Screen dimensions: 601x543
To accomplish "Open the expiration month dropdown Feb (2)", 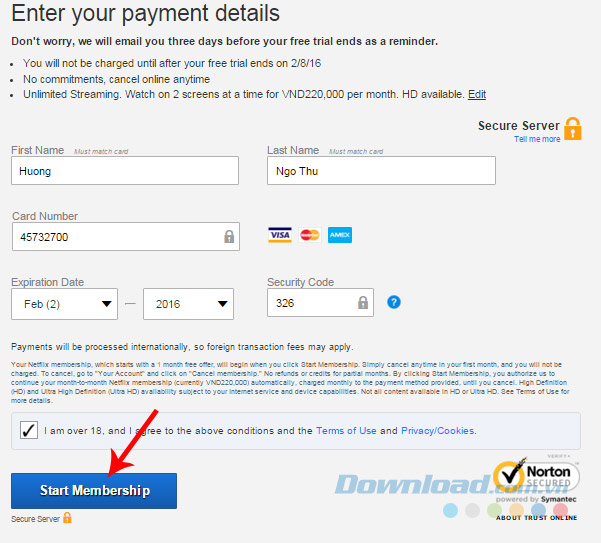I will [x=64, y=304].
